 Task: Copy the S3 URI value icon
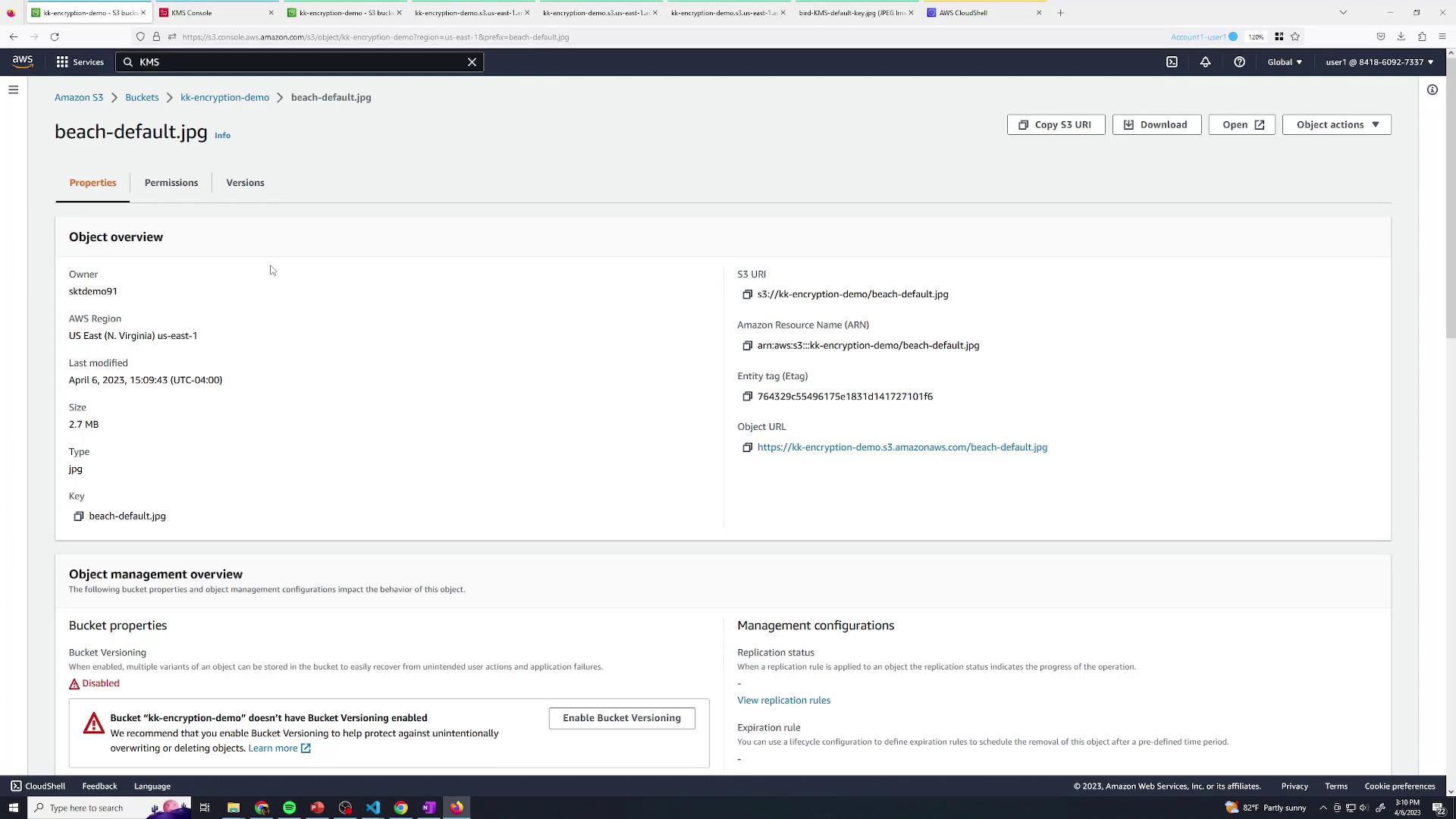(x=747, y=294)
